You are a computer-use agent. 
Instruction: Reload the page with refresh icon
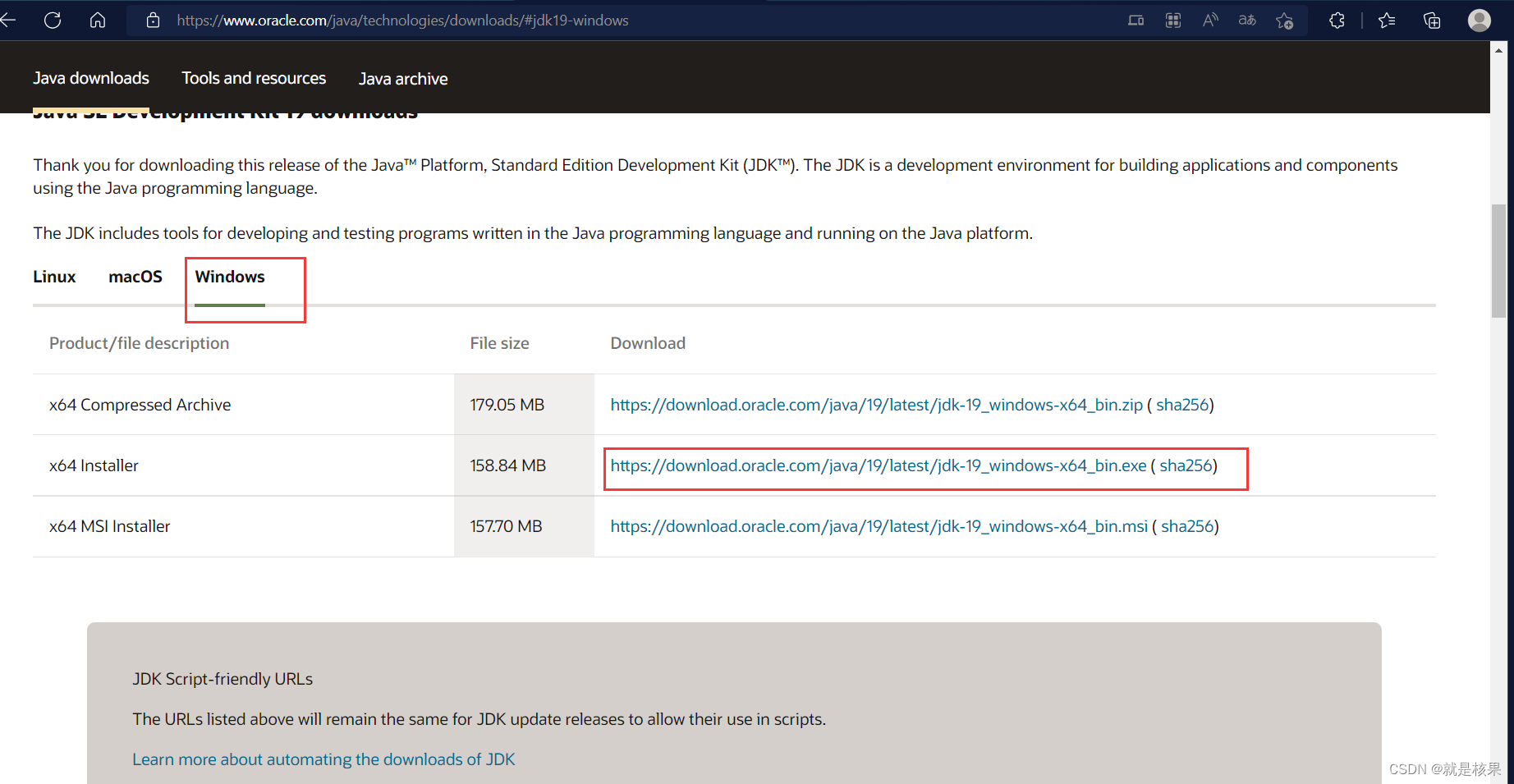[x=53, y=21]
